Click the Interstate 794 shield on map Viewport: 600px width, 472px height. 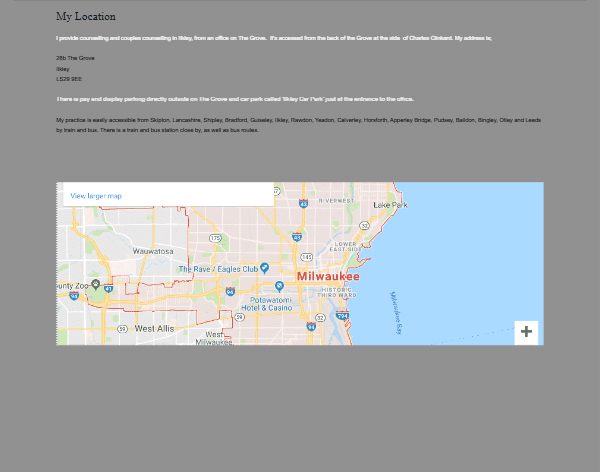coord(342,316)
